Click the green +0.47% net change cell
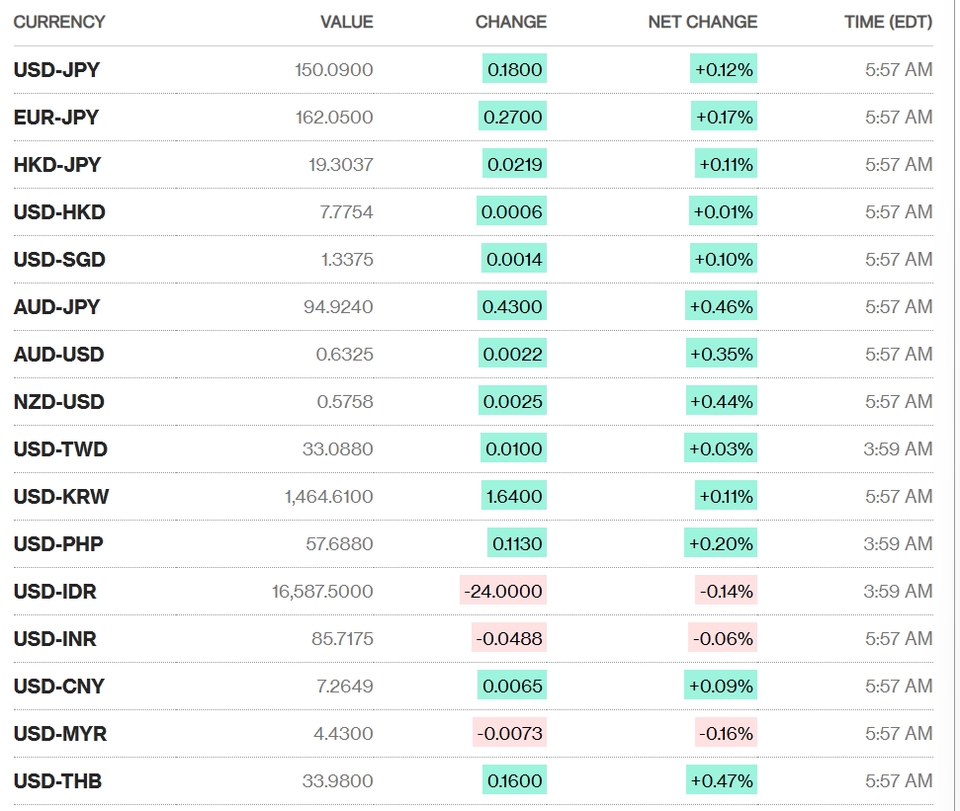 [x=721, y=781]
